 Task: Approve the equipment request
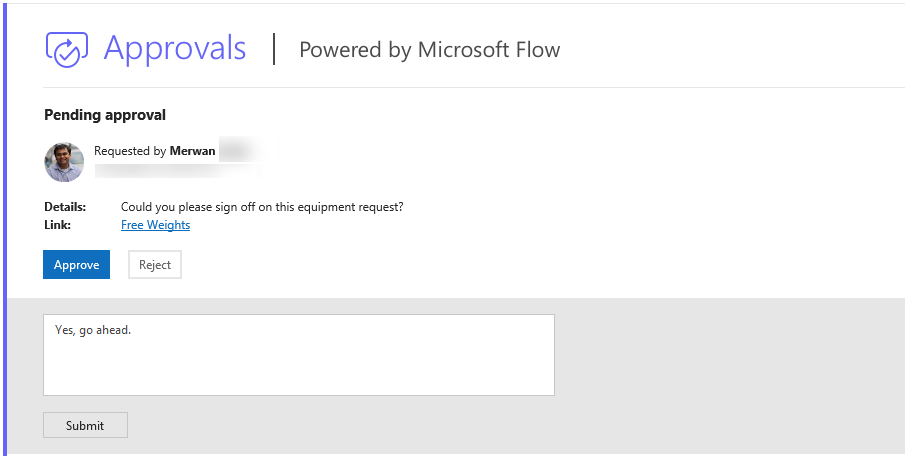[x=76, y=265]
